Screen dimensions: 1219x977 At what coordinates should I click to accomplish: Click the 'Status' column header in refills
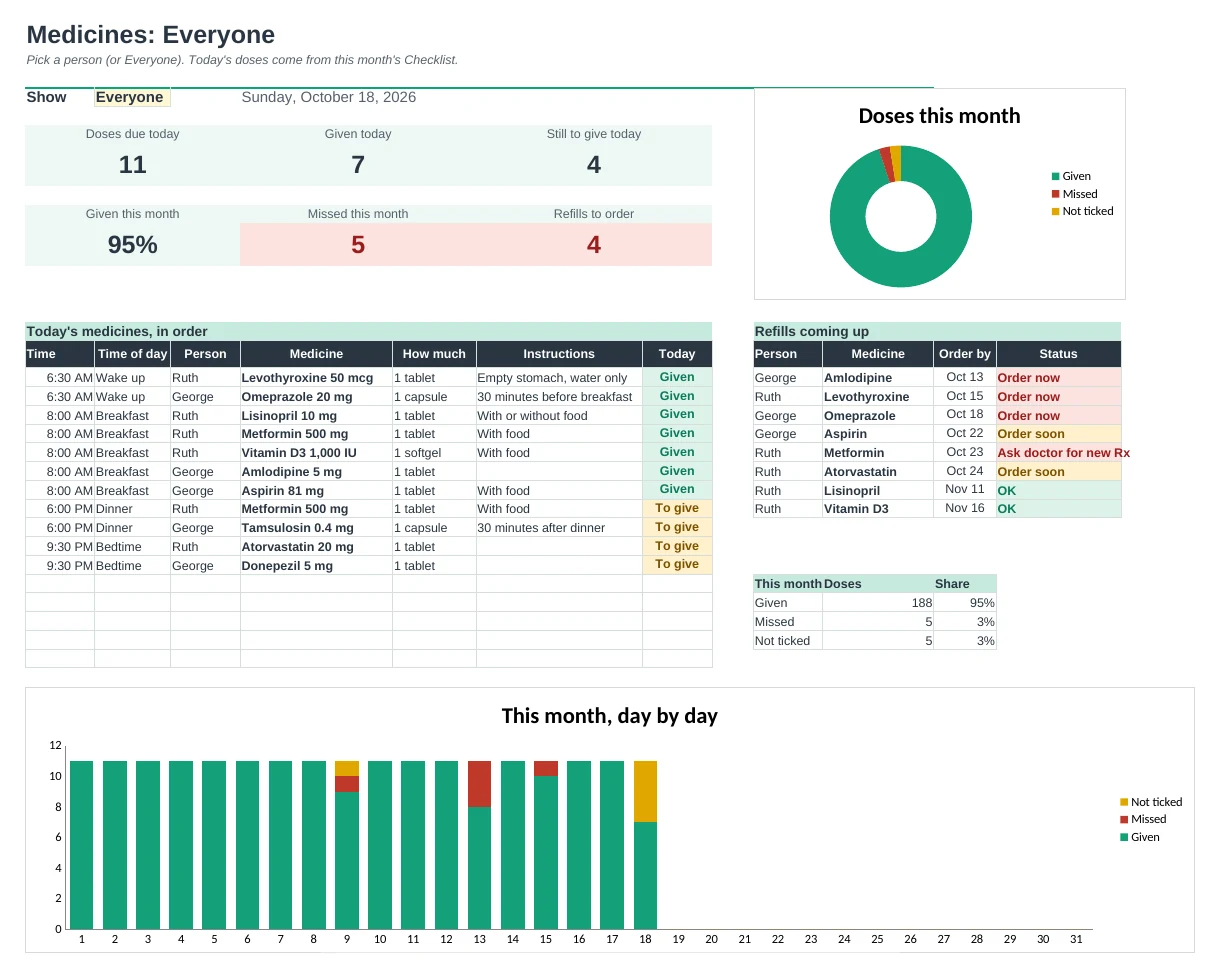click(x=1058, y=354)
